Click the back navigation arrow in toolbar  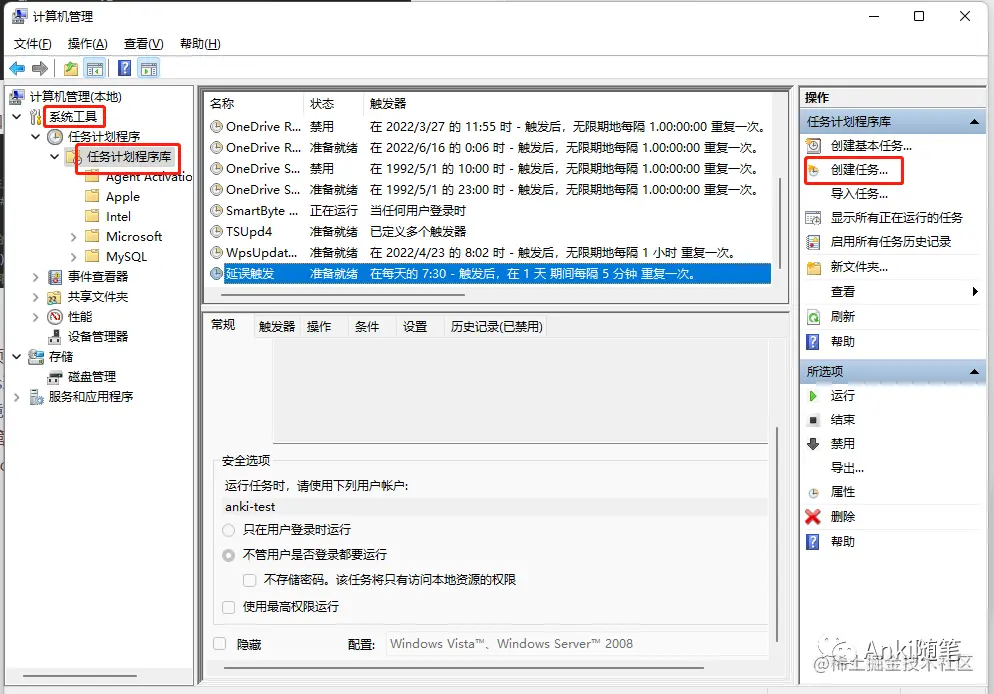(18, 68)
